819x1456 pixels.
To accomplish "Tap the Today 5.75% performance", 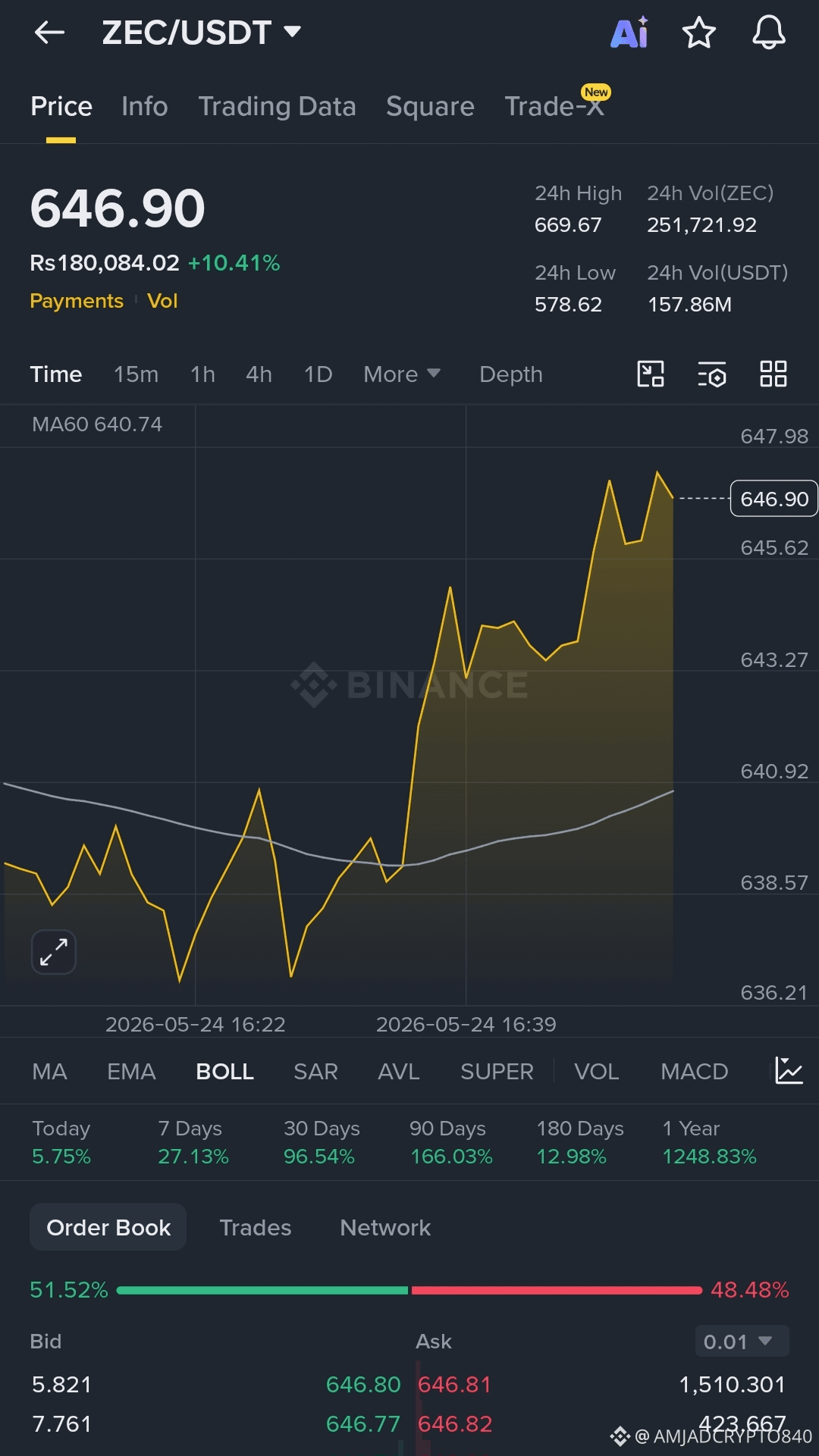I will [61, 1142].
